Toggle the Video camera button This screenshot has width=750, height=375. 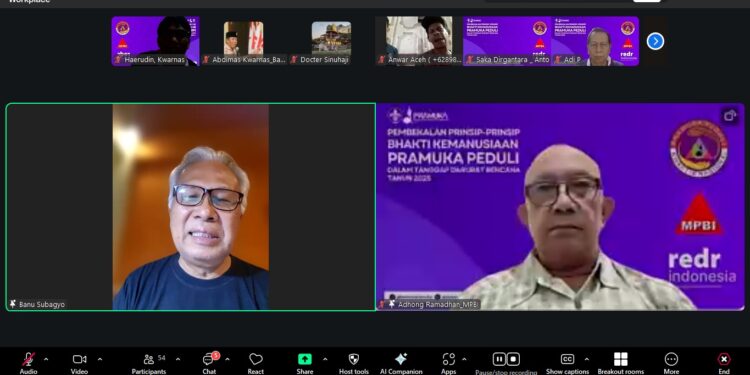pos(79,363)
